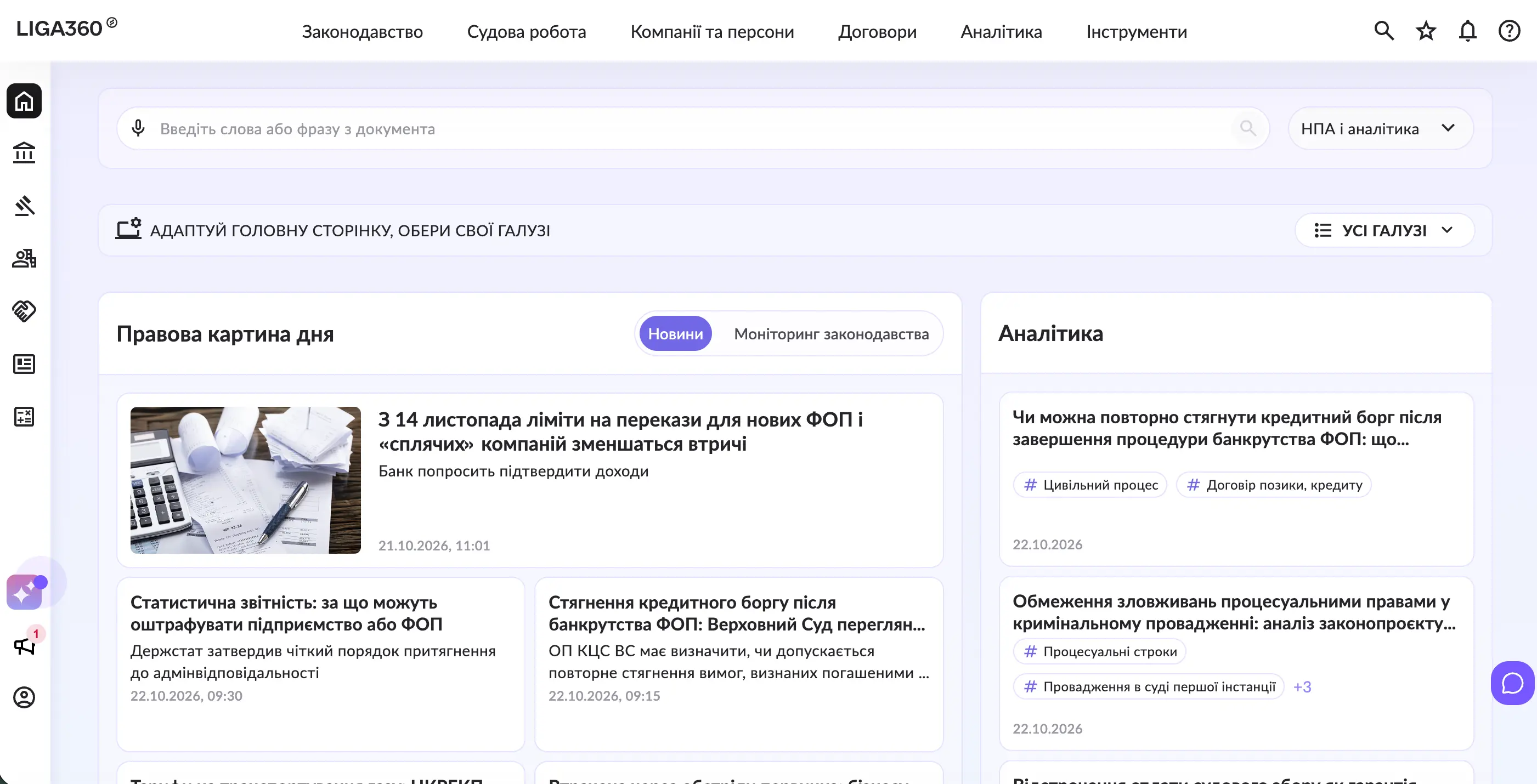Open the Законодавство menu
The height and width of the screenshot is (784, 1537).
362,32
